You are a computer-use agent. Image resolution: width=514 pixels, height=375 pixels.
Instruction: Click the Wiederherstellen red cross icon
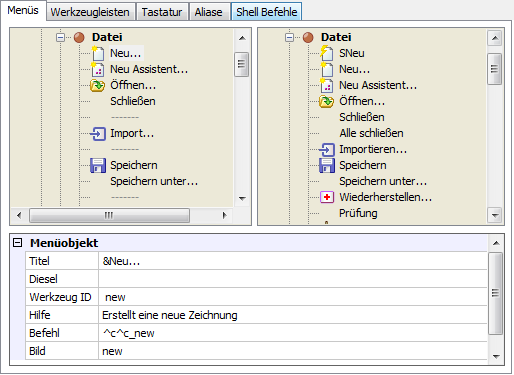pyautogui.click(x=327, y=197)
